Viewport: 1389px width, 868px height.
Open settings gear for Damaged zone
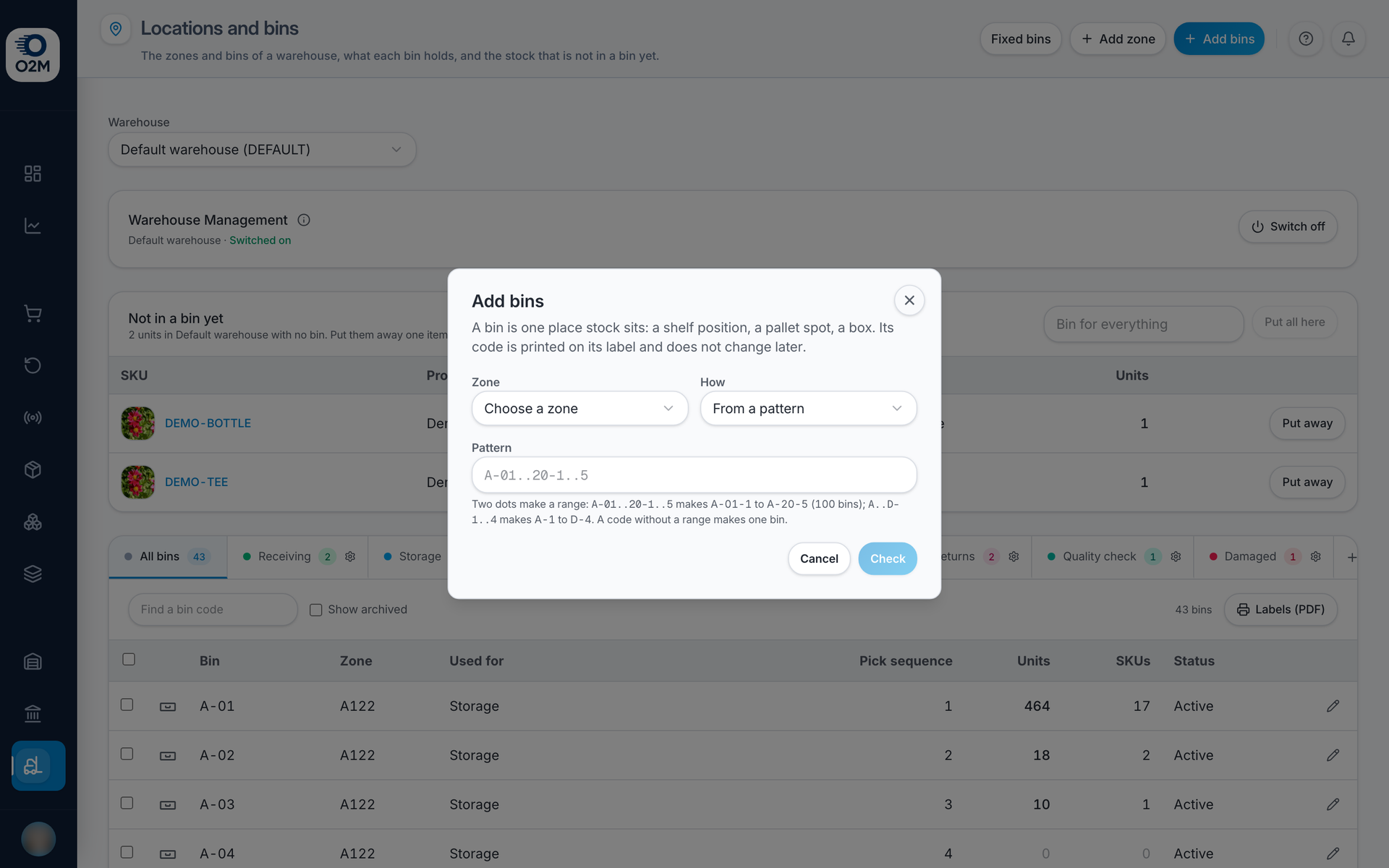click(1316, 556)
